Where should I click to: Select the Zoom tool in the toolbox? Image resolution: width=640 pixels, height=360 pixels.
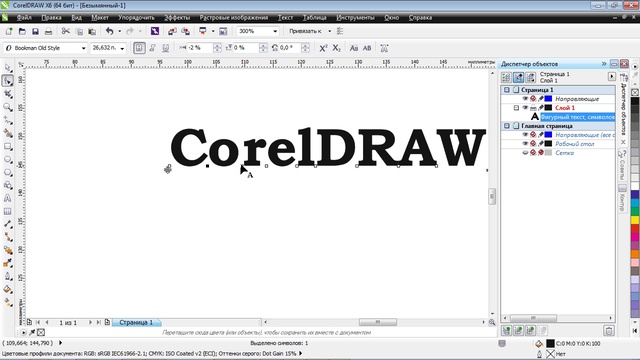point(7,107)
